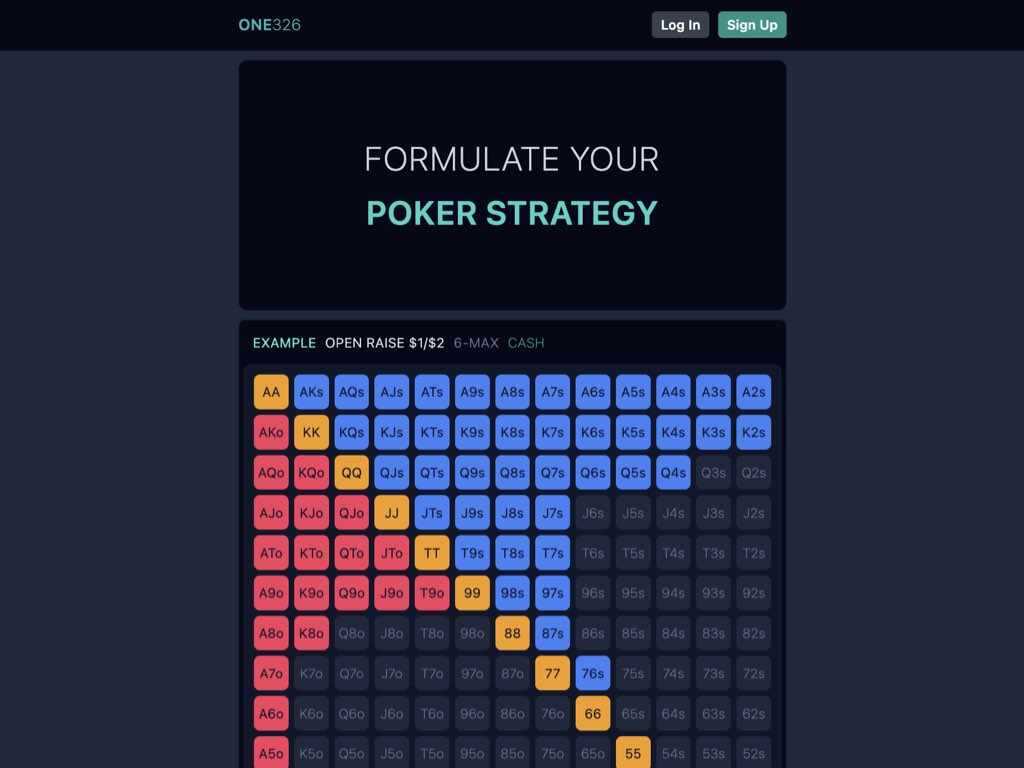Toggle the QQ hand cell
The image size is (1024, 768).
351,473
